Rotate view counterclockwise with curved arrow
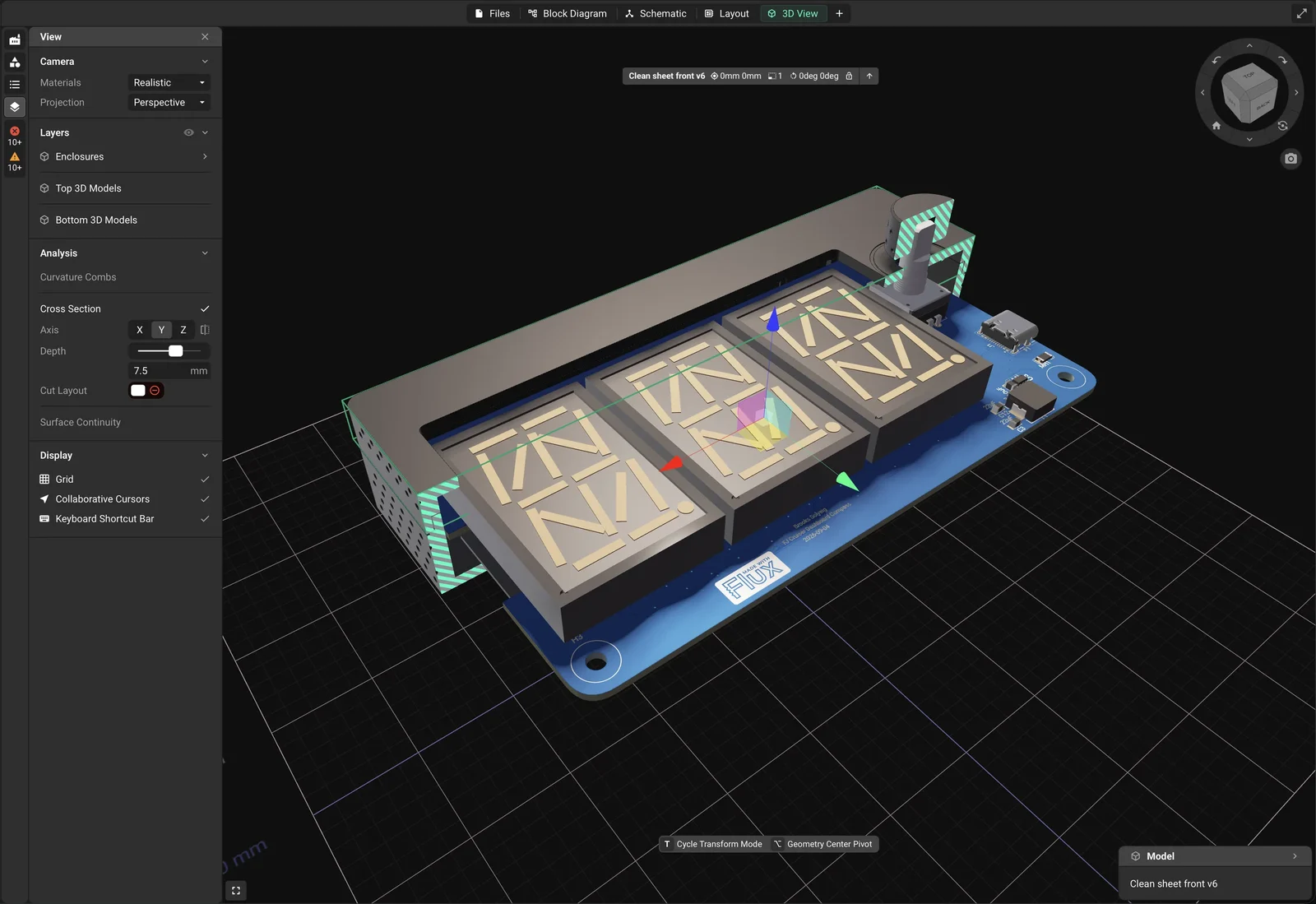The image size is (1316, 904). (x=1216, y=60)
